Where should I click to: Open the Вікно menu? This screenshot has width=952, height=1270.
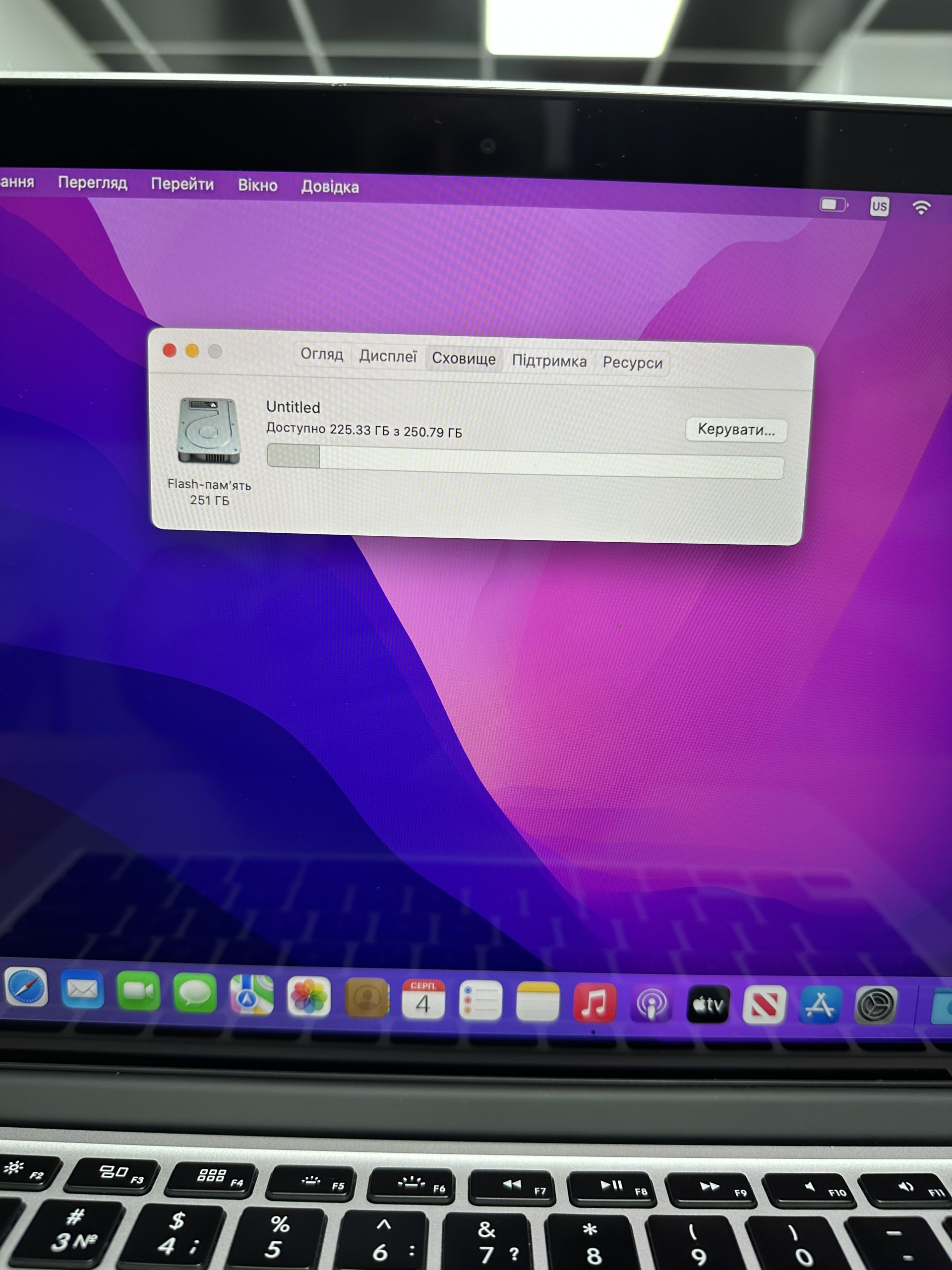coord(258,186)
